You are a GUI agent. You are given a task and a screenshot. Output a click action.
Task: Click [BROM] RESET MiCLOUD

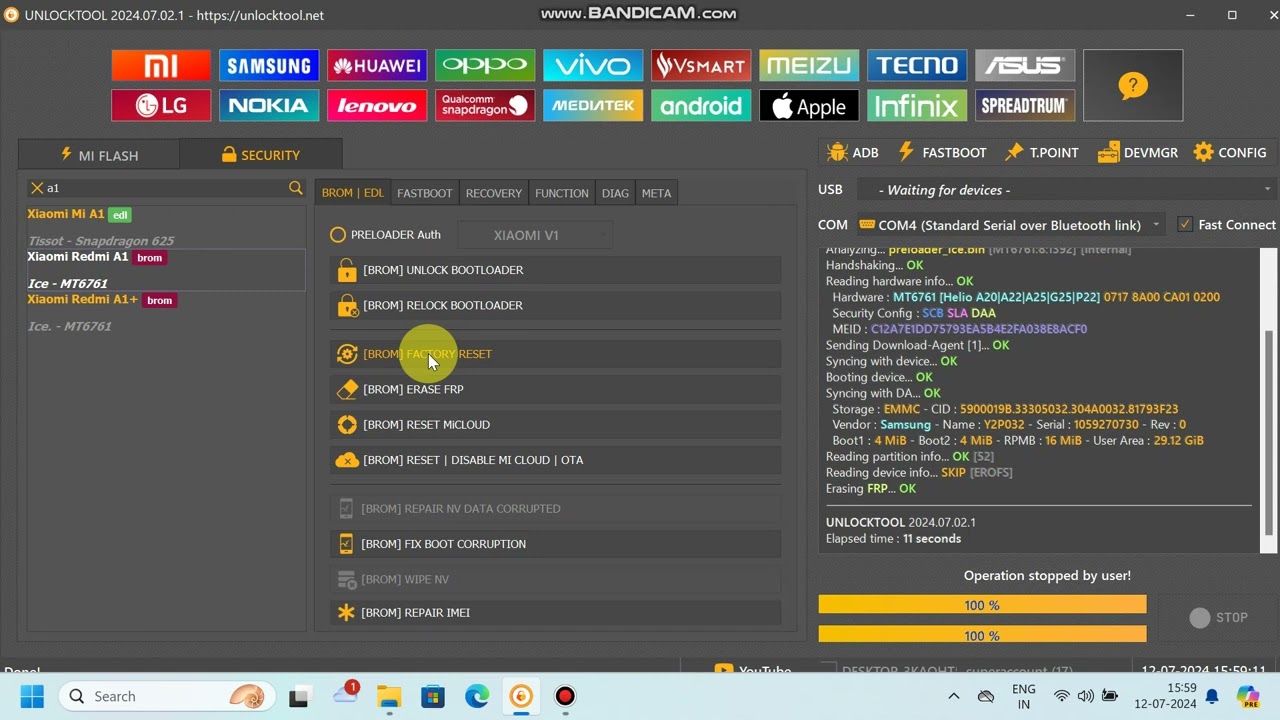tap(555, 425)
